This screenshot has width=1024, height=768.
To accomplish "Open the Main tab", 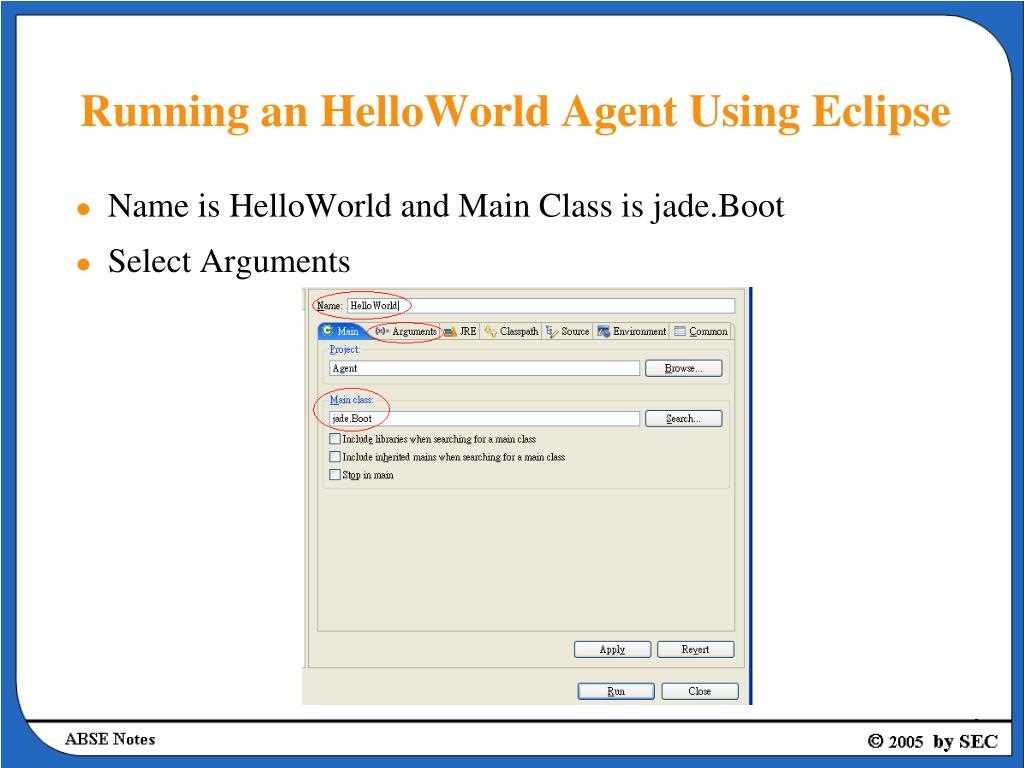I will pos(341,331).
